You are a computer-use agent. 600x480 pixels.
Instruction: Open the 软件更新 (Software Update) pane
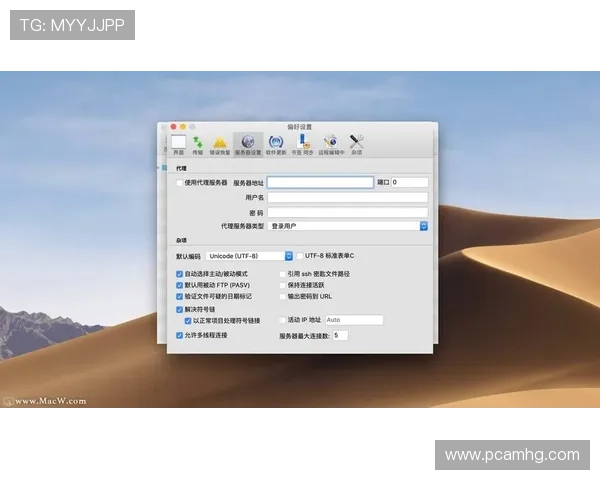coord(276,143)
